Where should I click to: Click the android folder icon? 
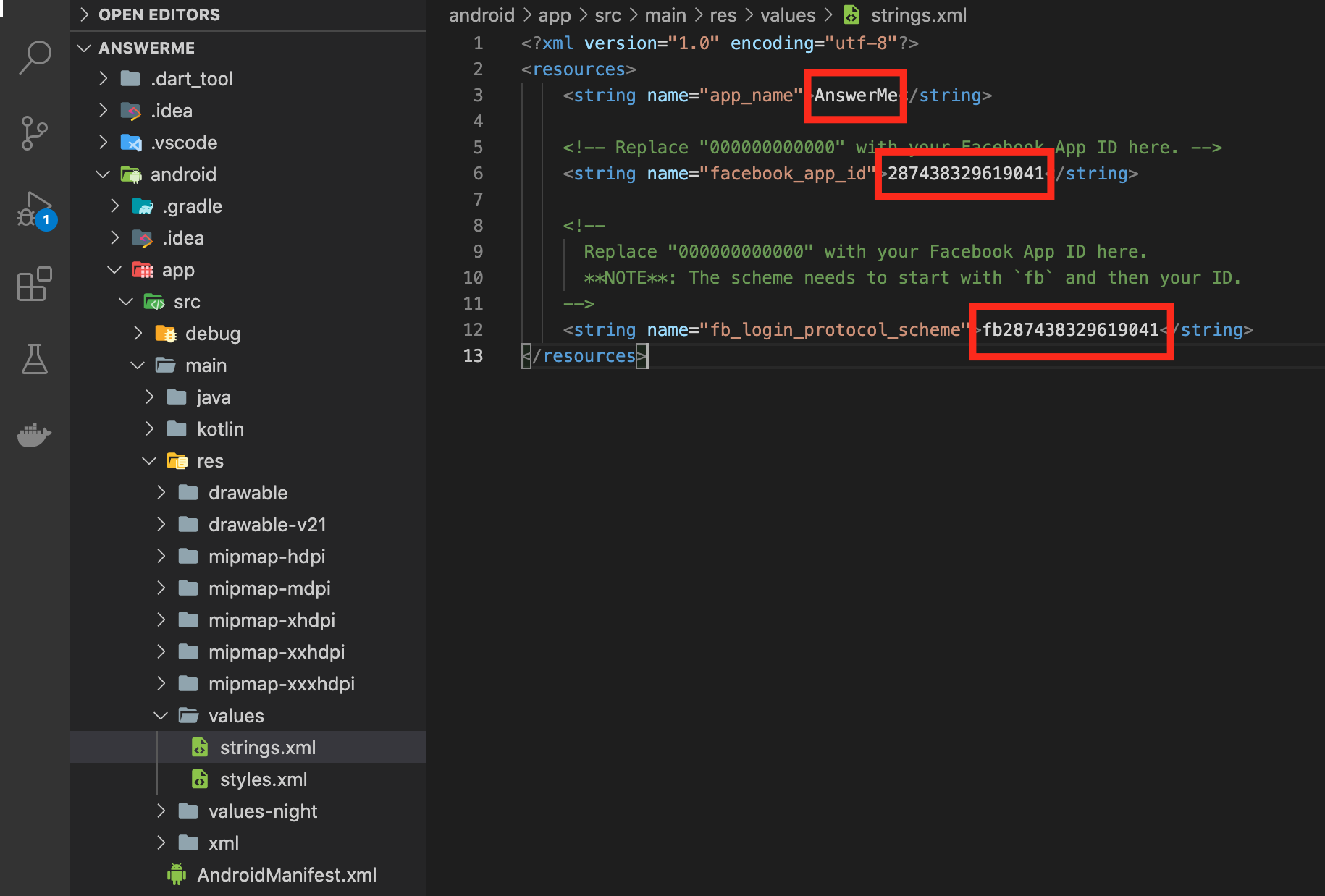click(x=131, y=174)
